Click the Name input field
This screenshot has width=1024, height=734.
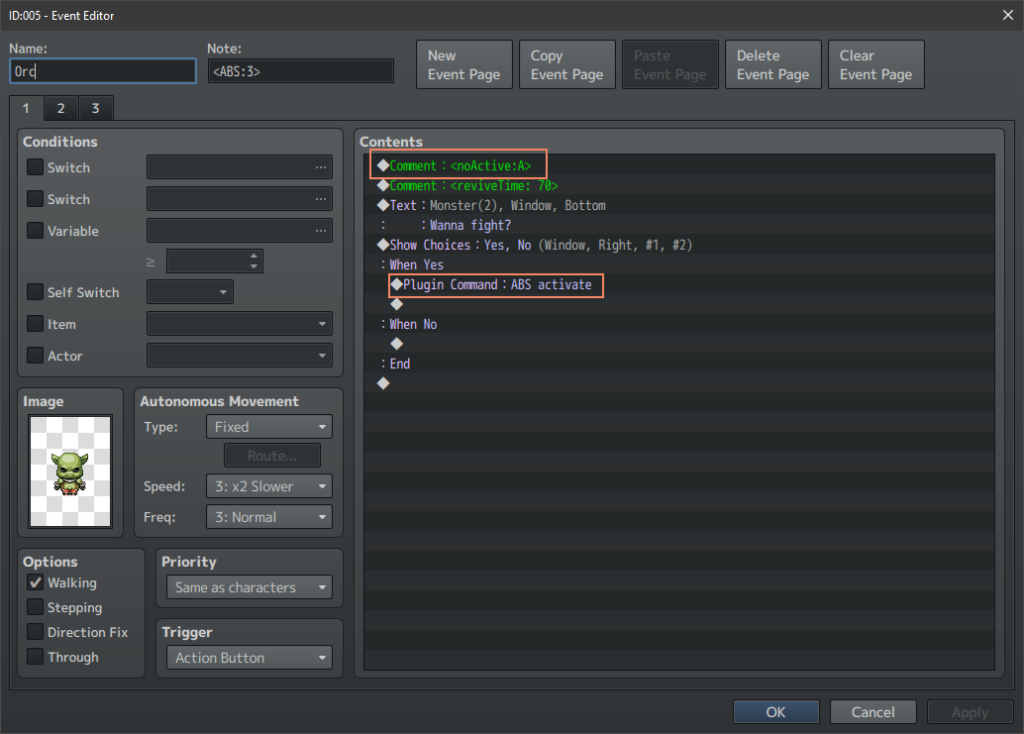click(103, 71)
